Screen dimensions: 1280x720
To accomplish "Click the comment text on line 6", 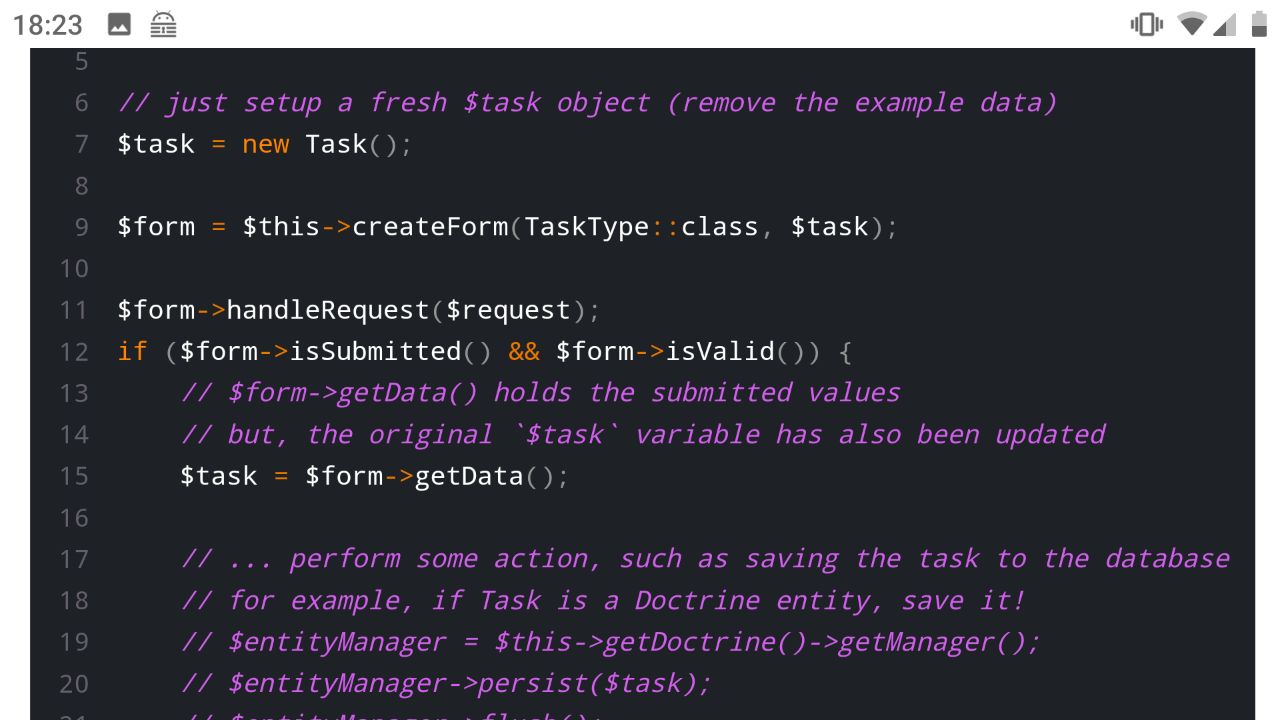I will click(x=587, y=102).
